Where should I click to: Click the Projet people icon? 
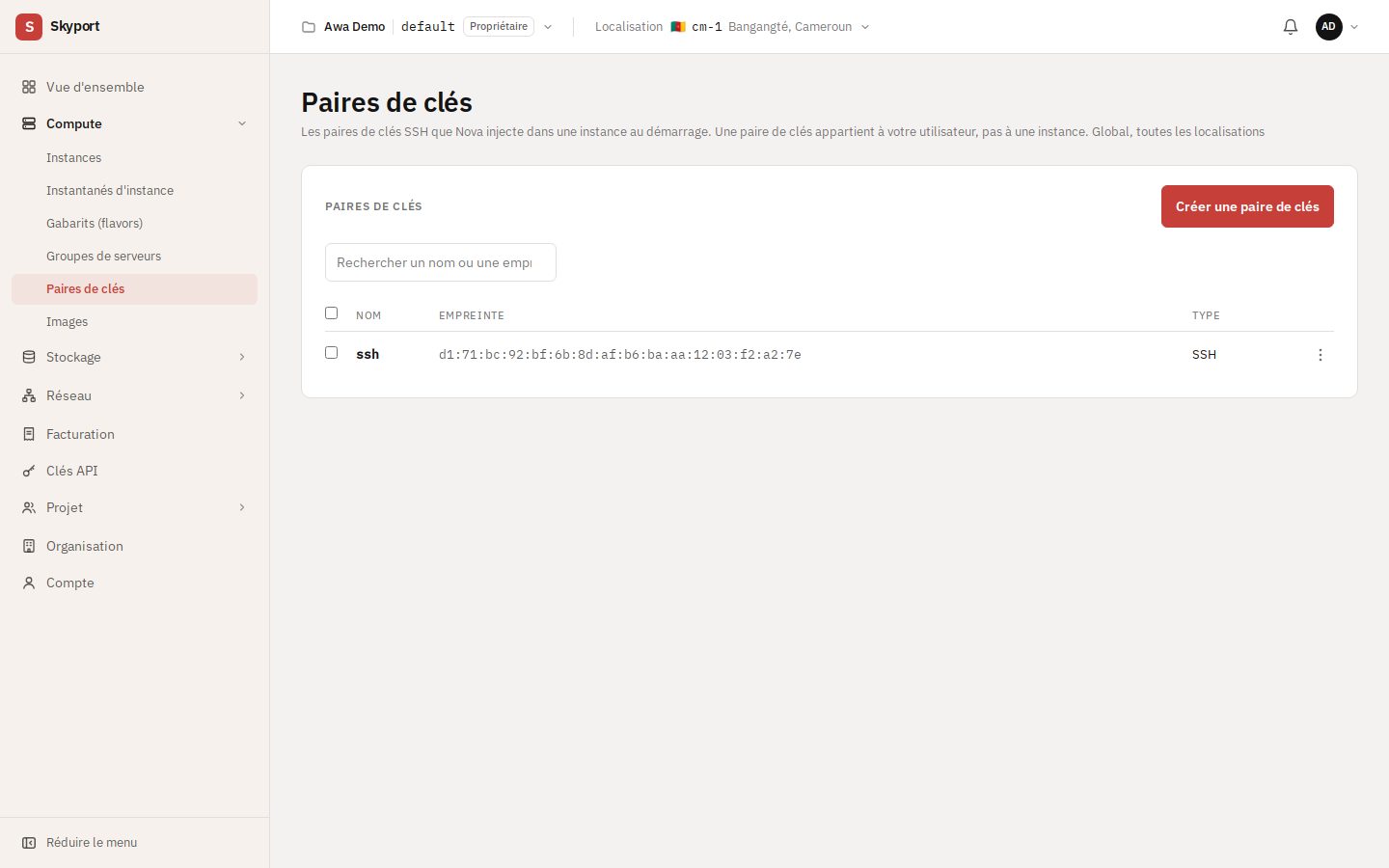click(x=29, y=507)
